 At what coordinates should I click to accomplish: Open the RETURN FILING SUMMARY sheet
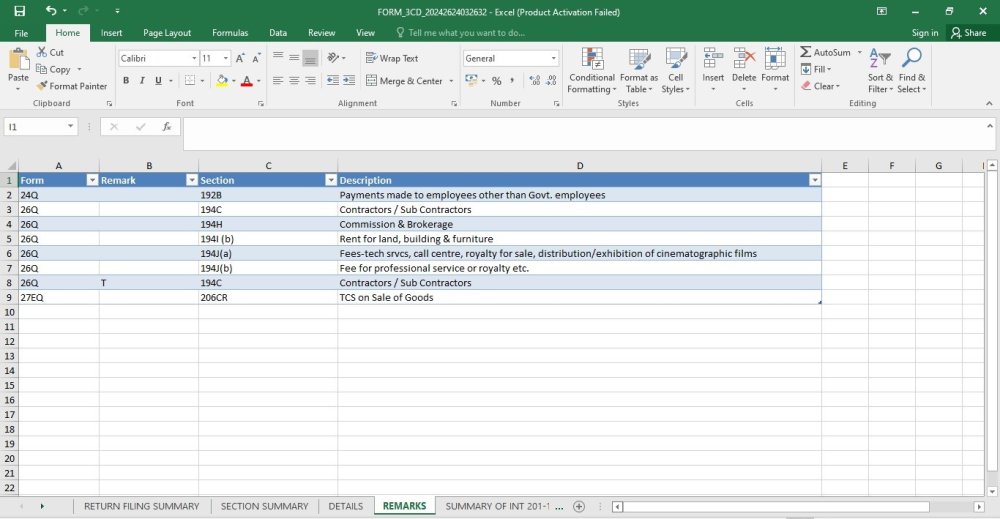pos(142,506)
